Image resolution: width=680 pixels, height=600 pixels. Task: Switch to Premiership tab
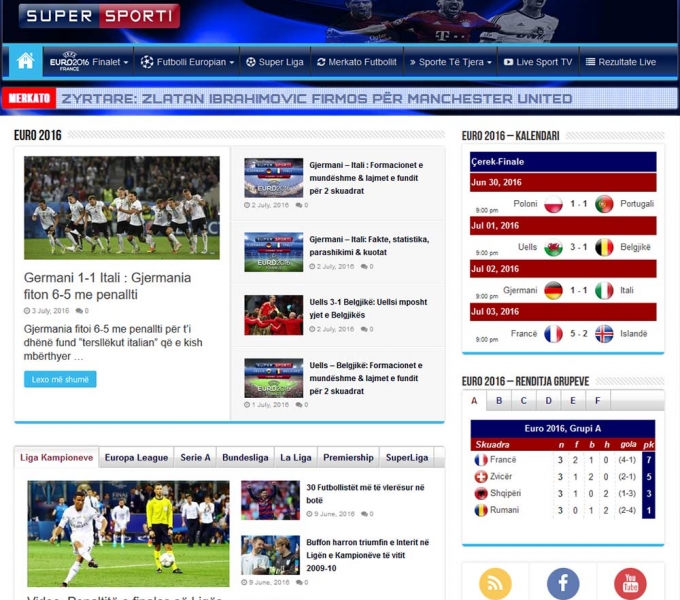(348, 457)
